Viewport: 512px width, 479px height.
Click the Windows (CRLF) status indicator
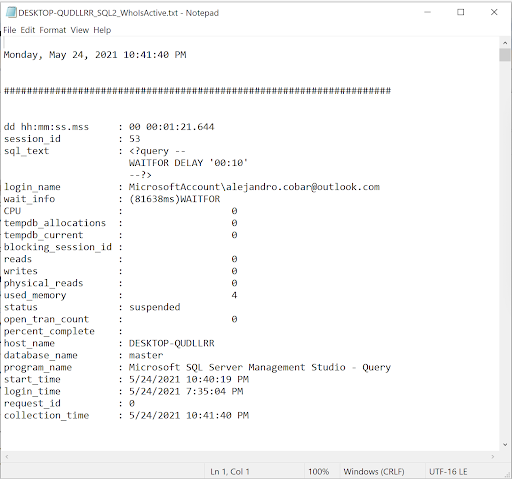(x=374, y=472)
